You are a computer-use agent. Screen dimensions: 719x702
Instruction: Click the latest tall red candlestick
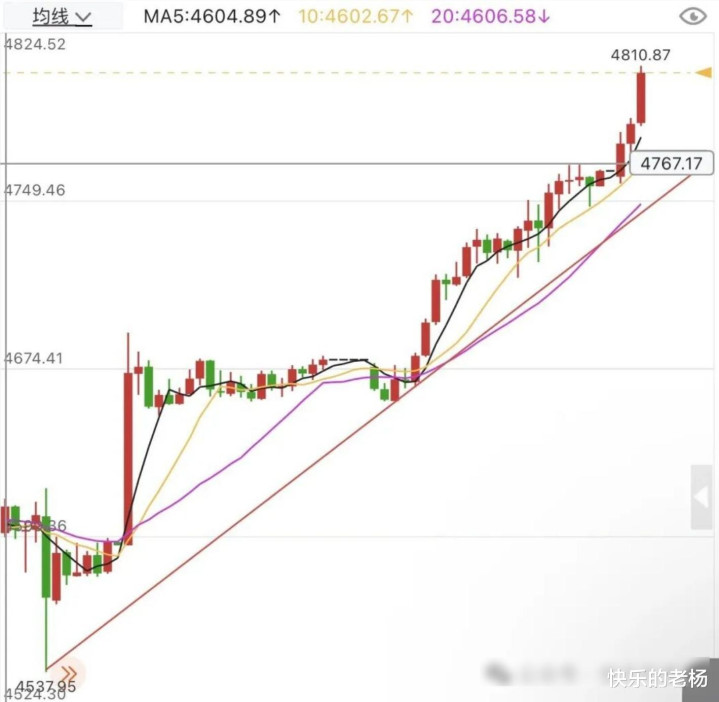(x=641, y=97)
